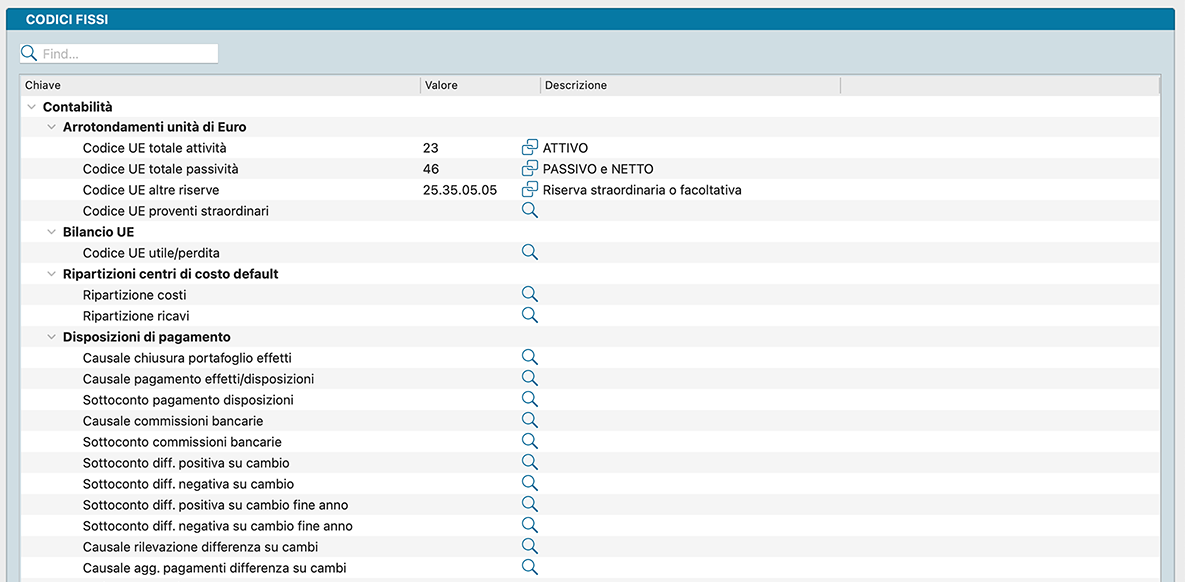Click lookup magnifier for Causale chiusura portafoglio effetti
This screenshot has height=582, width=1185.
tap(530, 358)
